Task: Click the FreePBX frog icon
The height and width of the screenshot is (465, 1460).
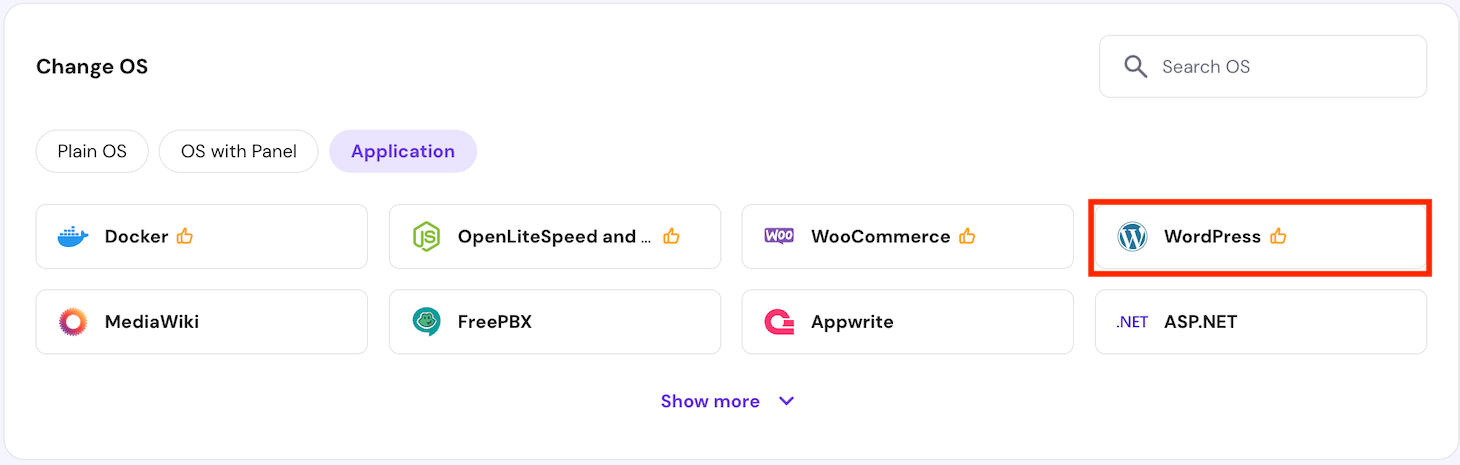Action: point(426,322)
